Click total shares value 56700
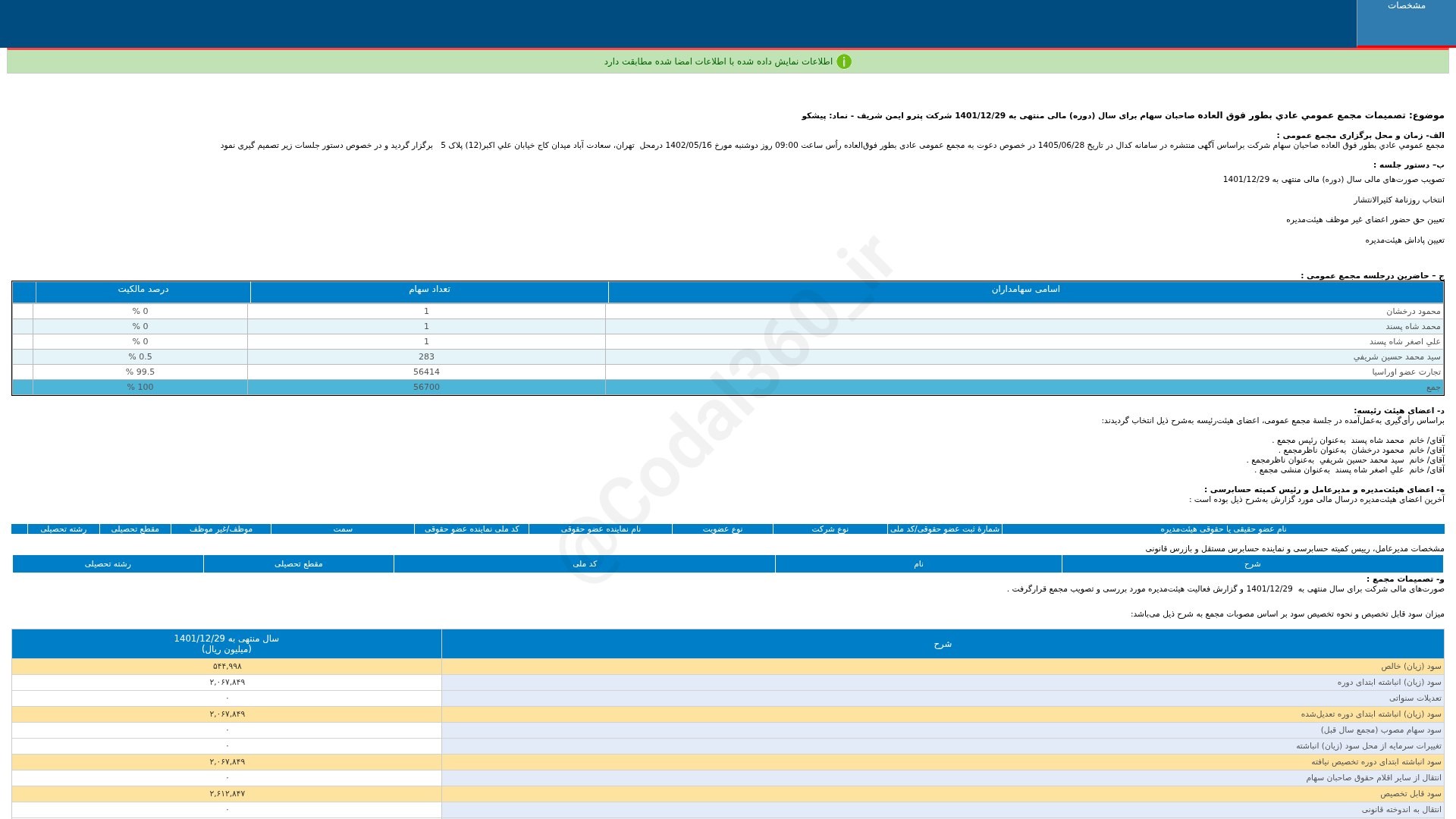This screenshot has width=1456, height=819. coord(426,388)
